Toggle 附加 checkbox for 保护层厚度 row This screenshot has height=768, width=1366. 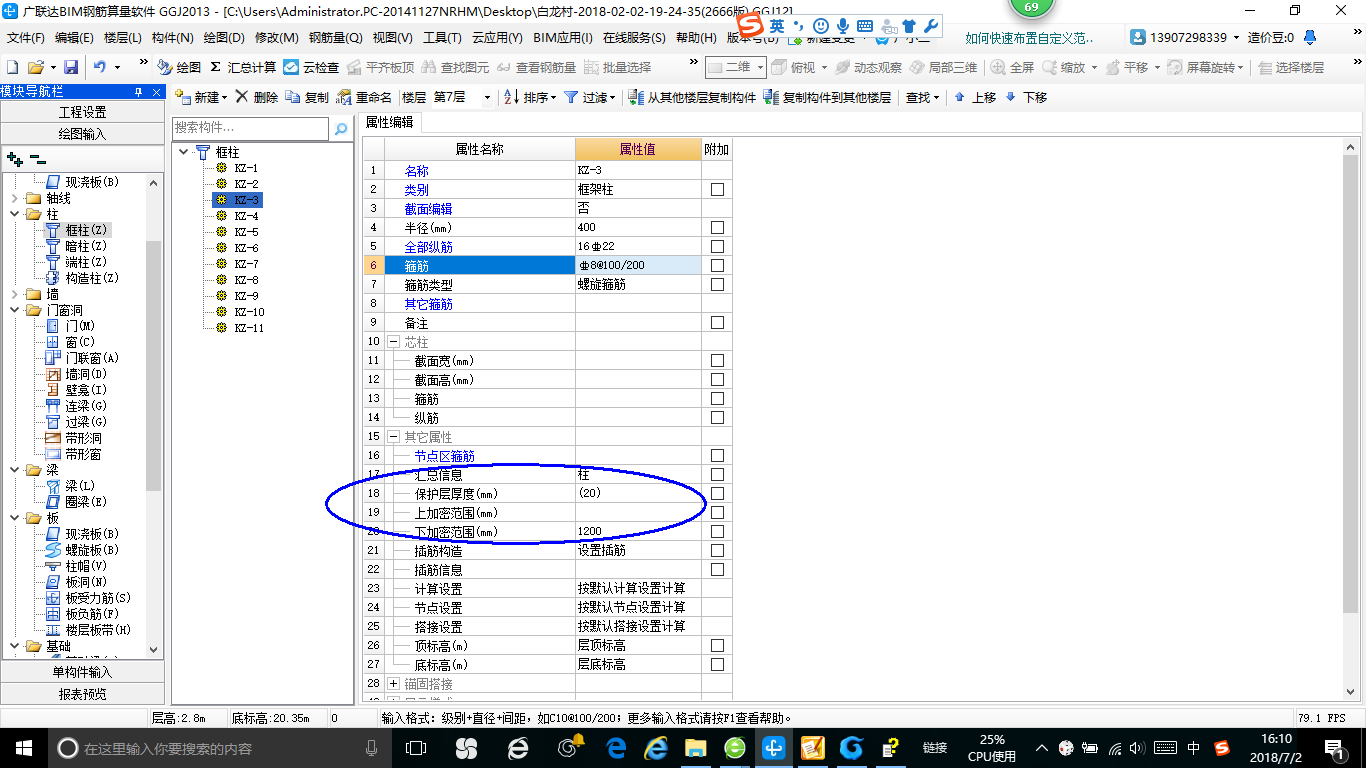(717, 494)
